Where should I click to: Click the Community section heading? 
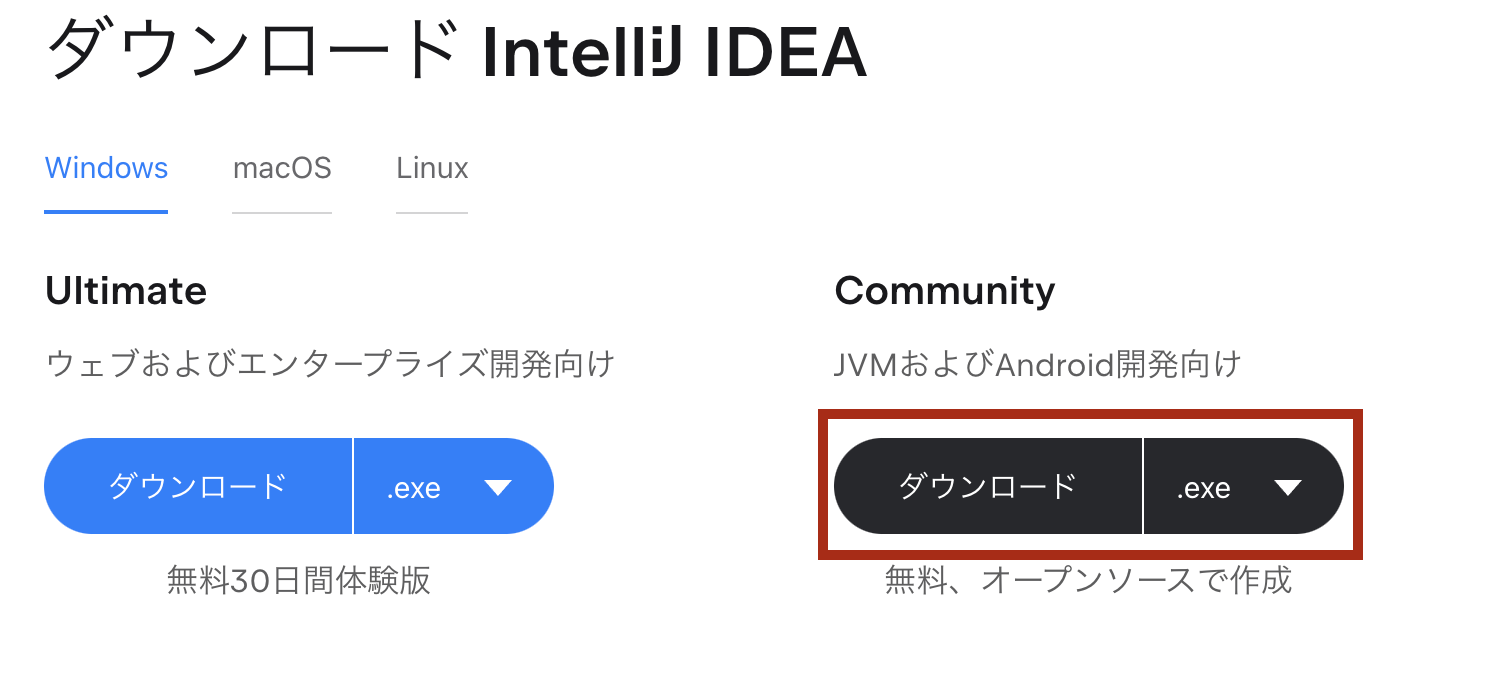(944, 291)
